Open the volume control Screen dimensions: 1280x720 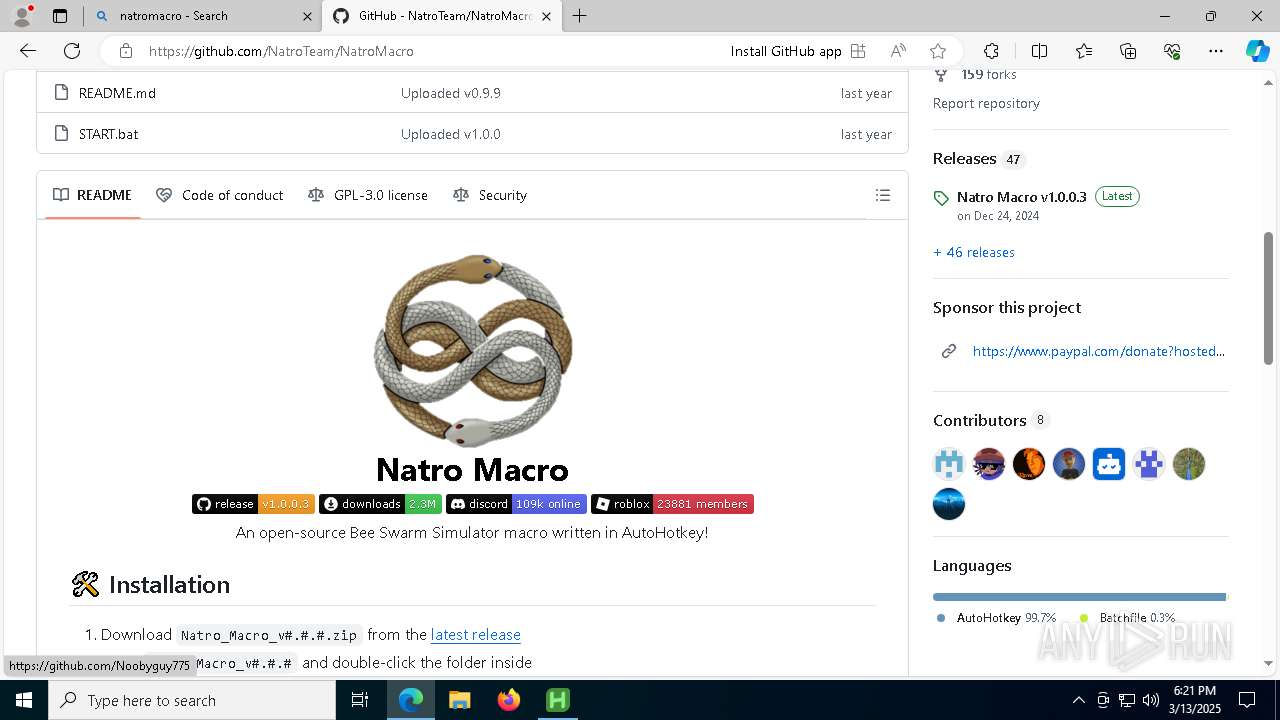tap(1151, 700)
